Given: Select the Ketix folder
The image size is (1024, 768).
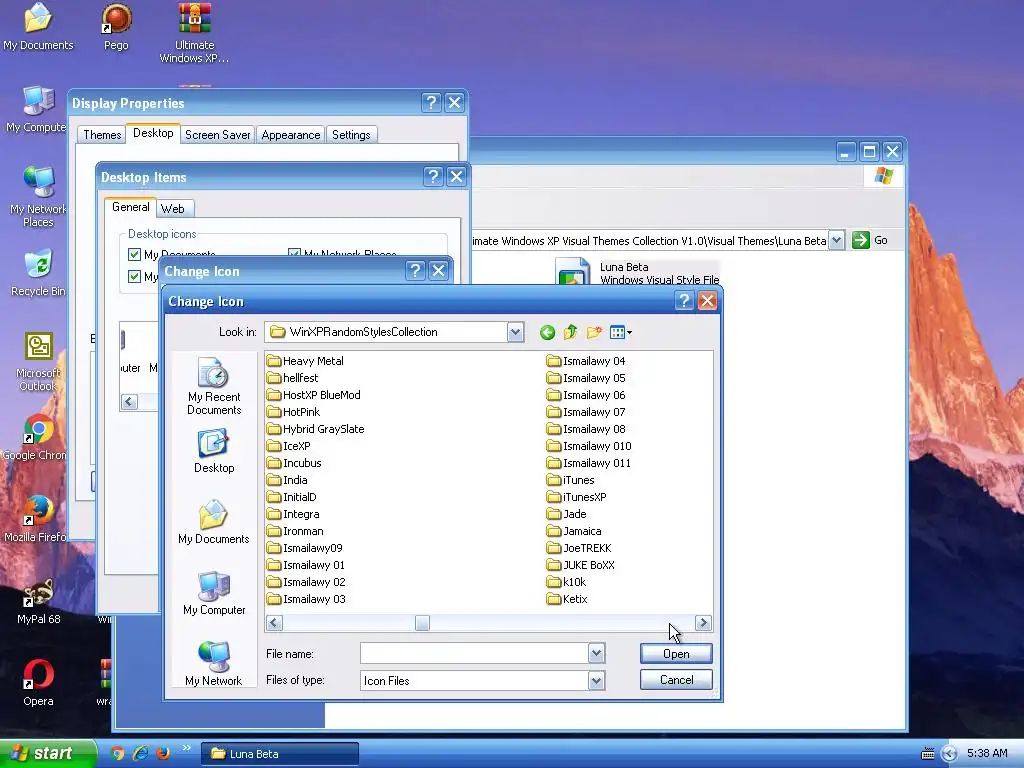Looking at the screenshot, I should (x=568, y=599).
